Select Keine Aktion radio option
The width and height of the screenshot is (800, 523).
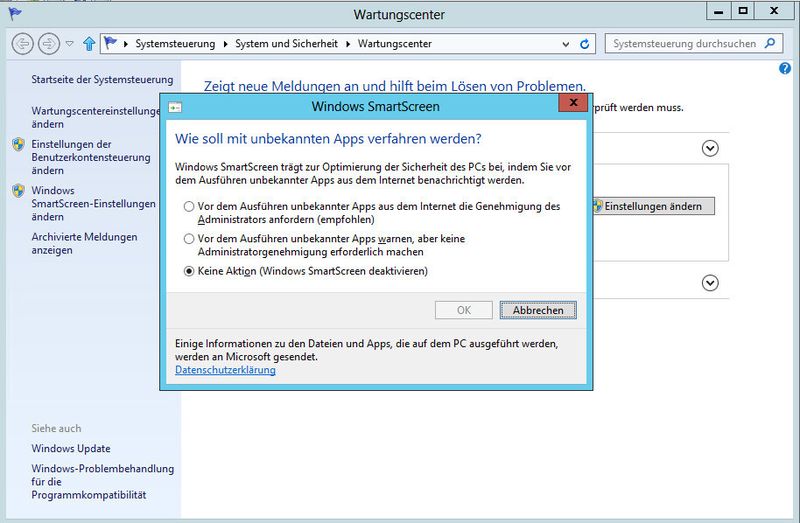[x=189, y=271]
